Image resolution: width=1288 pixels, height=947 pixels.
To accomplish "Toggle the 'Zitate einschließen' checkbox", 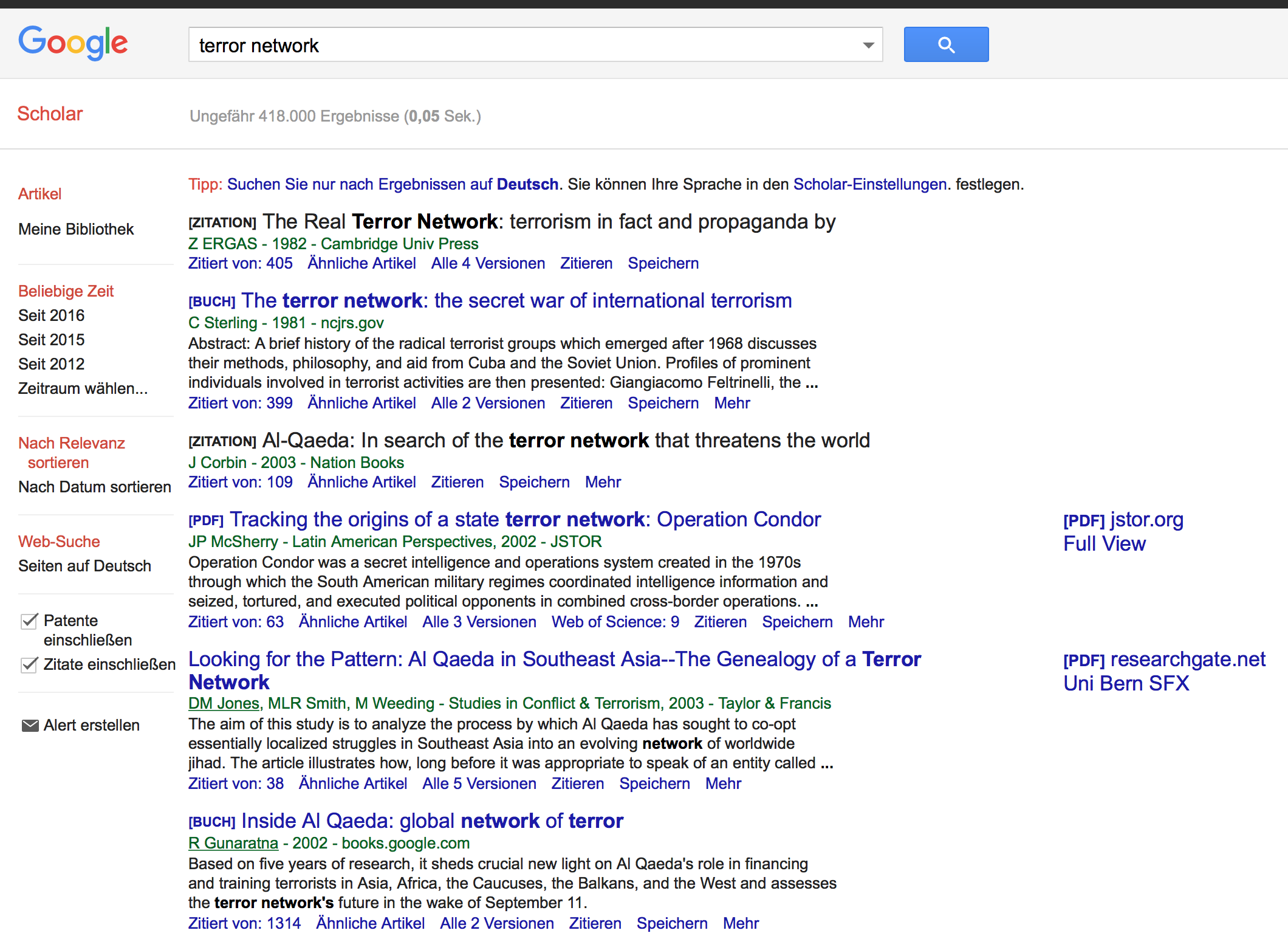I will pos(29,664).
